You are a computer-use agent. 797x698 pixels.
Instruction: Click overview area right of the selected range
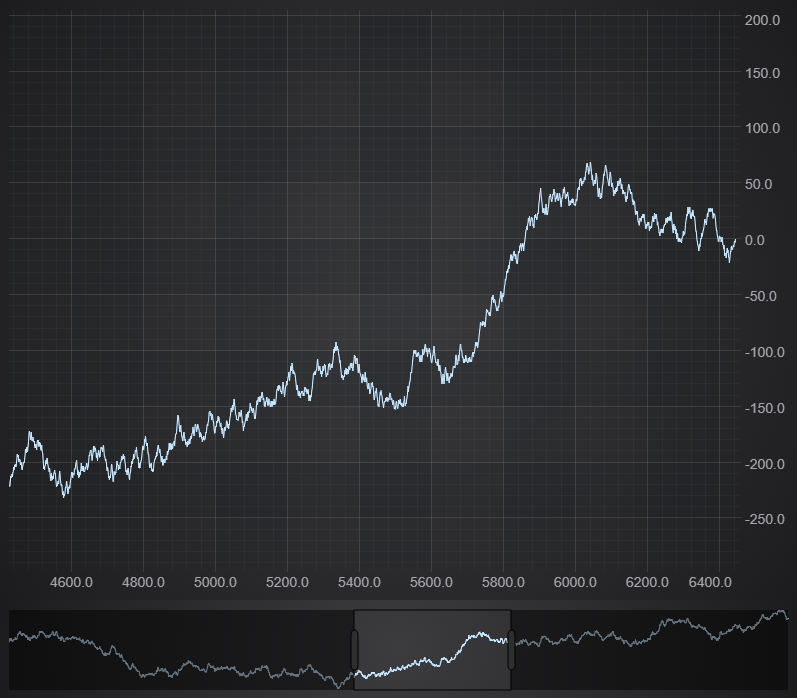(x=650, y=650)
